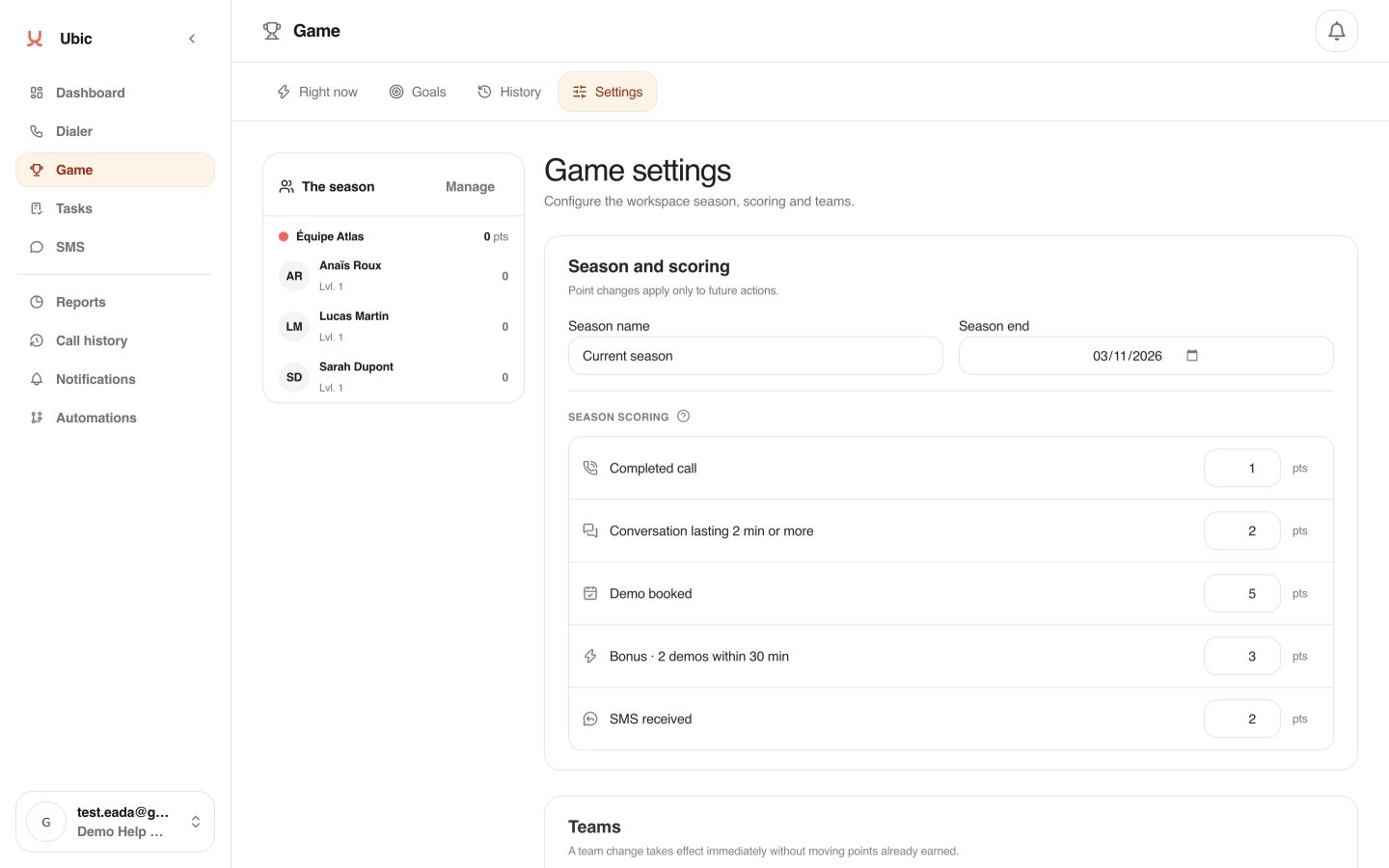Click the Season name input field
This screenshot has height=868, width=1389.
(755, 356)
